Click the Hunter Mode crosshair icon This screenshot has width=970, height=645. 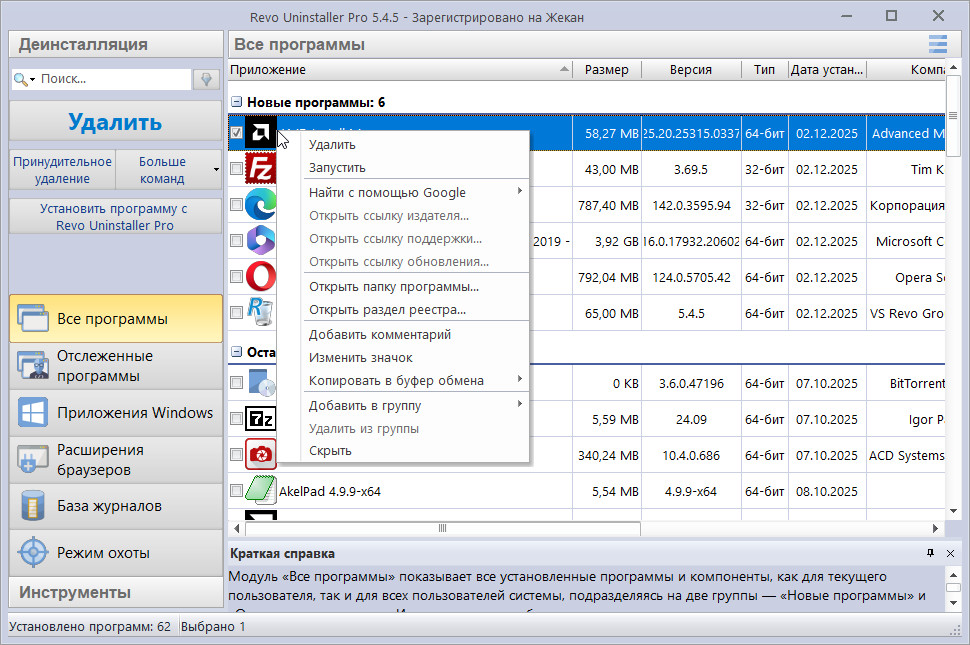(33, 552)
